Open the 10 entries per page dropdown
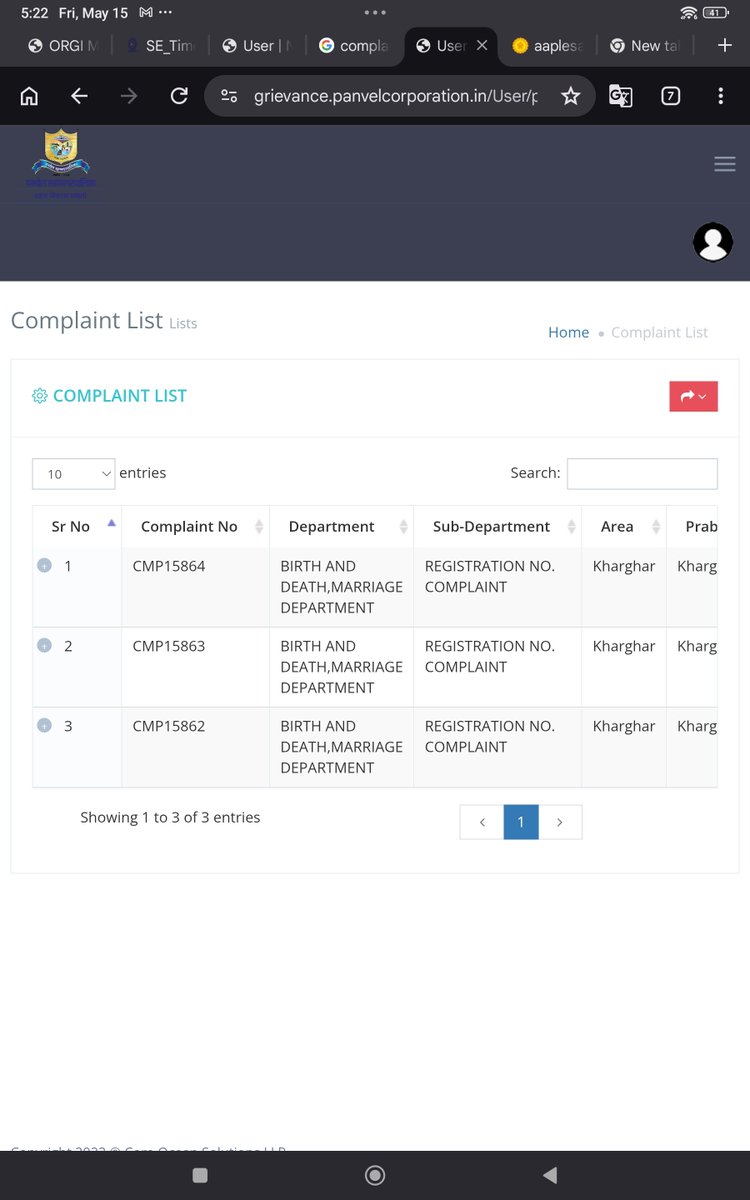This screenshot has width=750, height=1200. pos(74,473)
